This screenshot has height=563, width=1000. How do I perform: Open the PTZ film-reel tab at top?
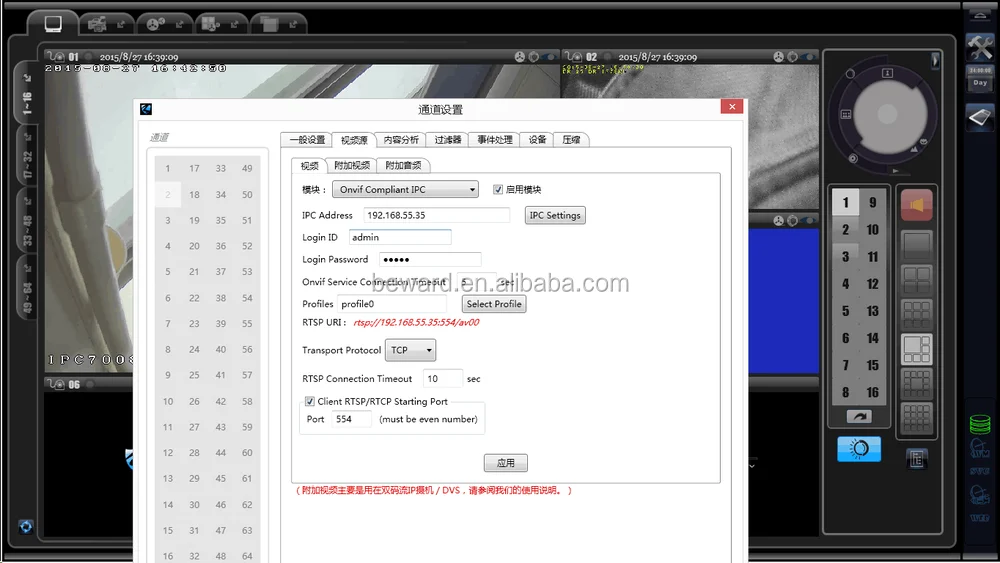click(163, 24)
